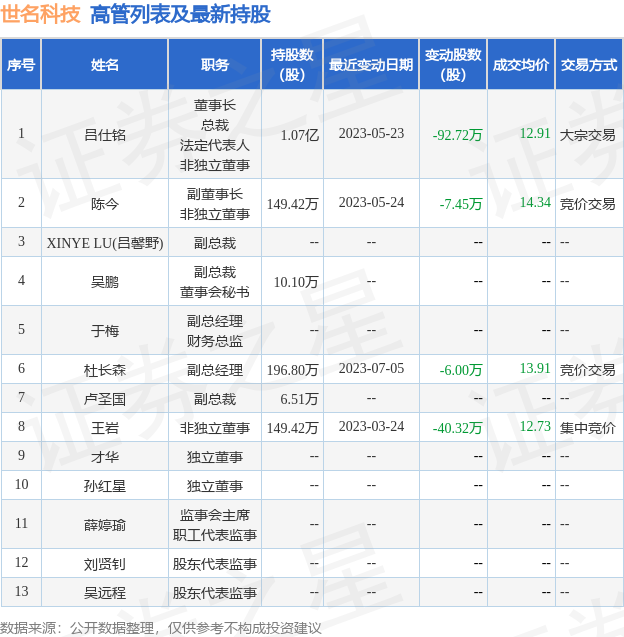Click 王岩's holding 149.42万
Screen dimensions: 624x637
292,428
